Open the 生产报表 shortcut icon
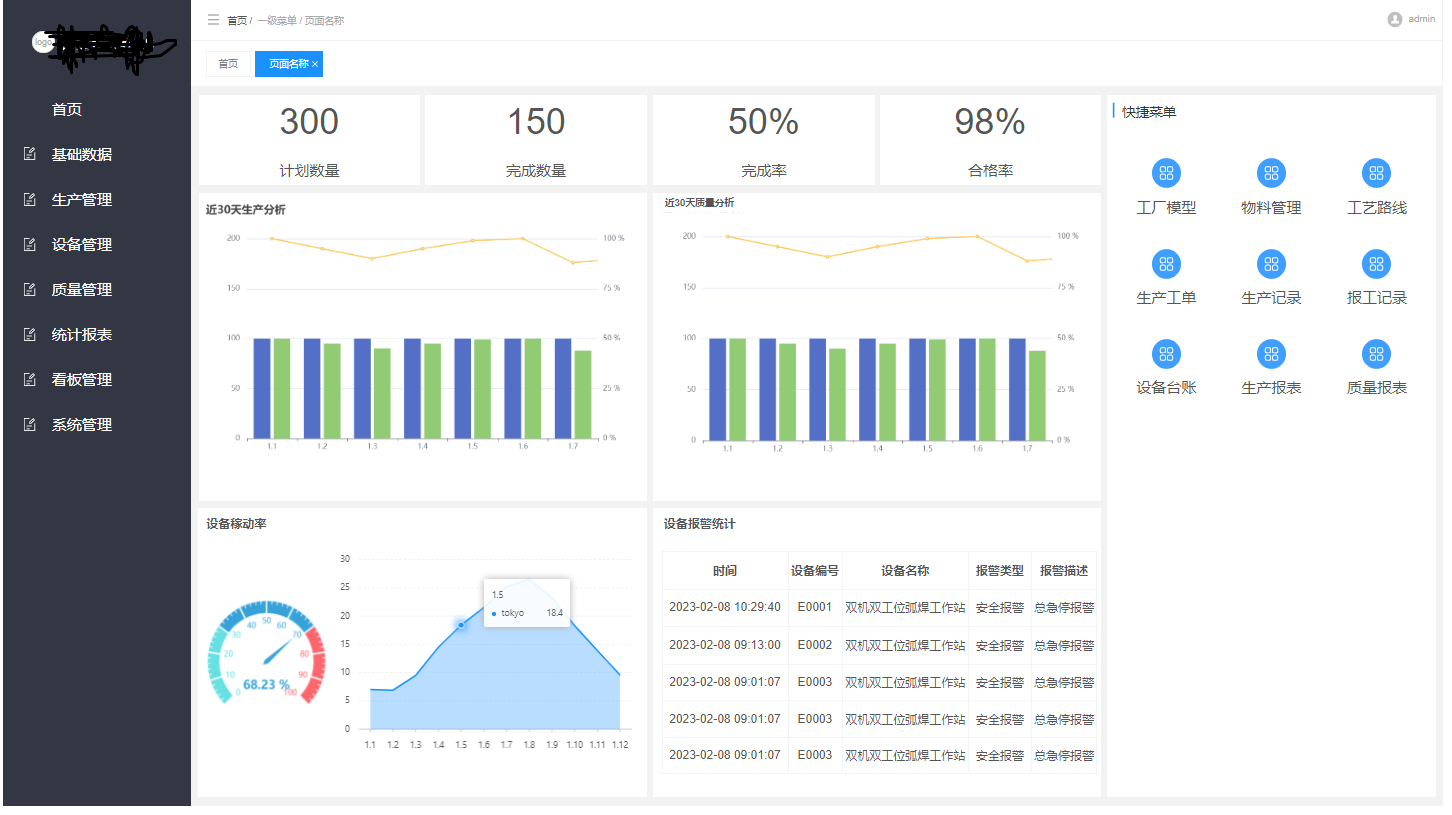1452x815 pixels. pos(1271,354)
